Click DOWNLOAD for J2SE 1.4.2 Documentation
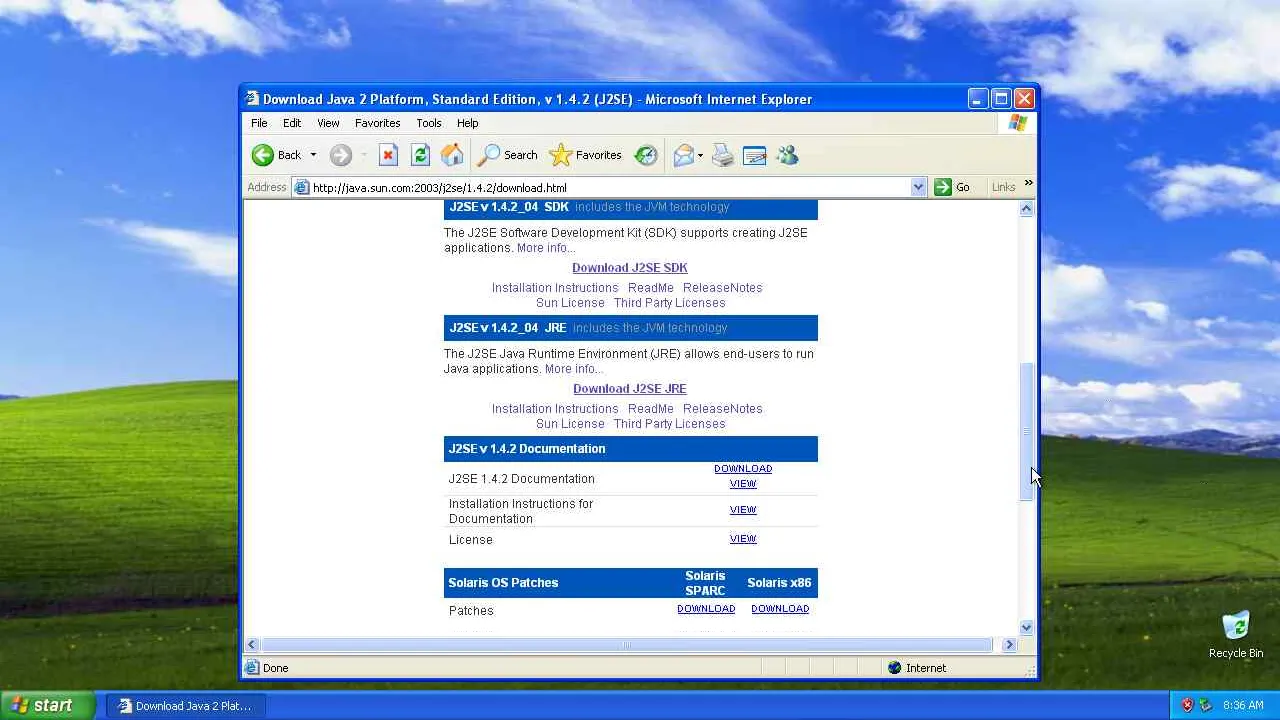The width and height of the screenshot is (1280, 720). click(743, 469)
